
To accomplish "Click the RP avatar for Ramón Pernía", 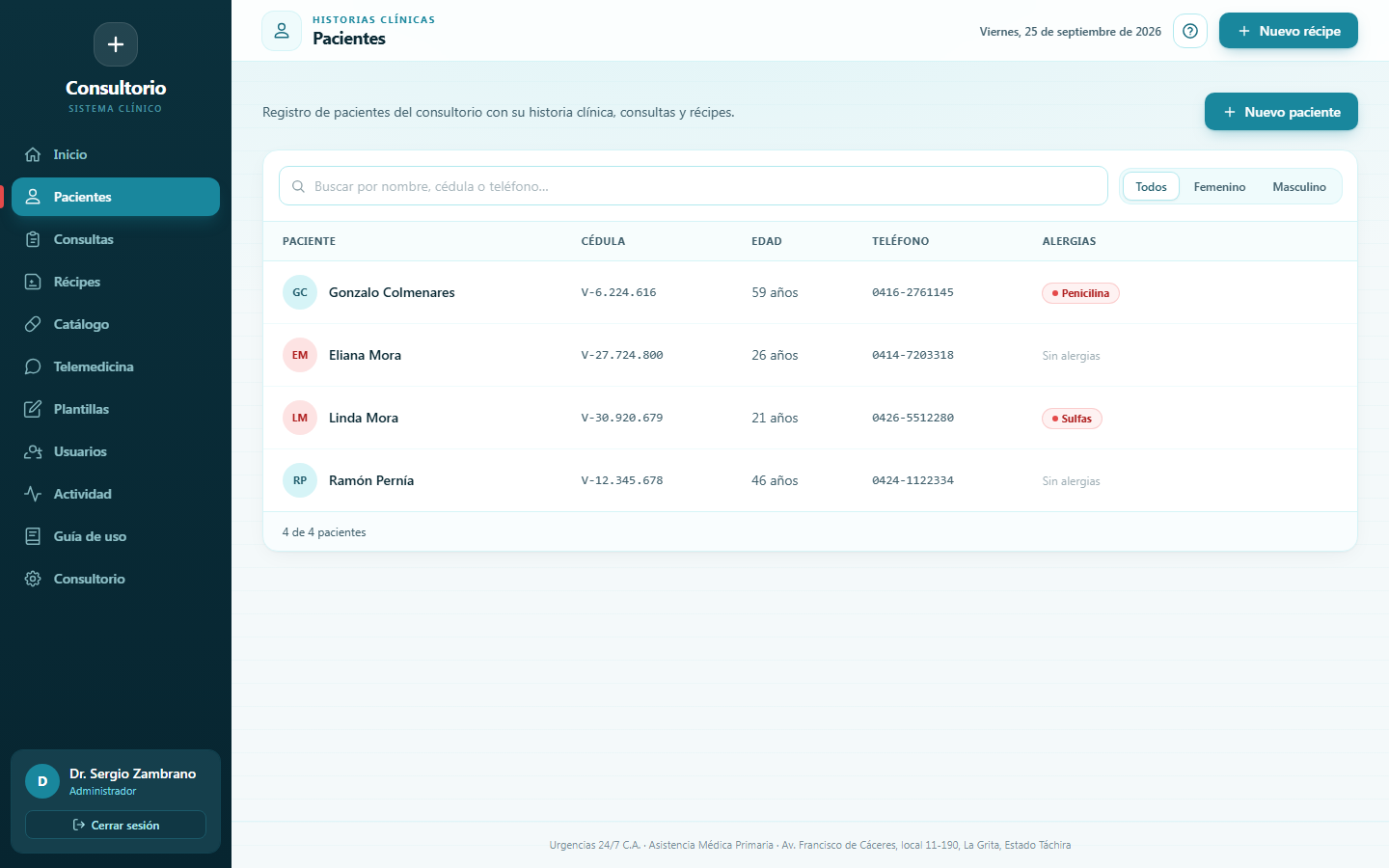I will coord(300,480).
